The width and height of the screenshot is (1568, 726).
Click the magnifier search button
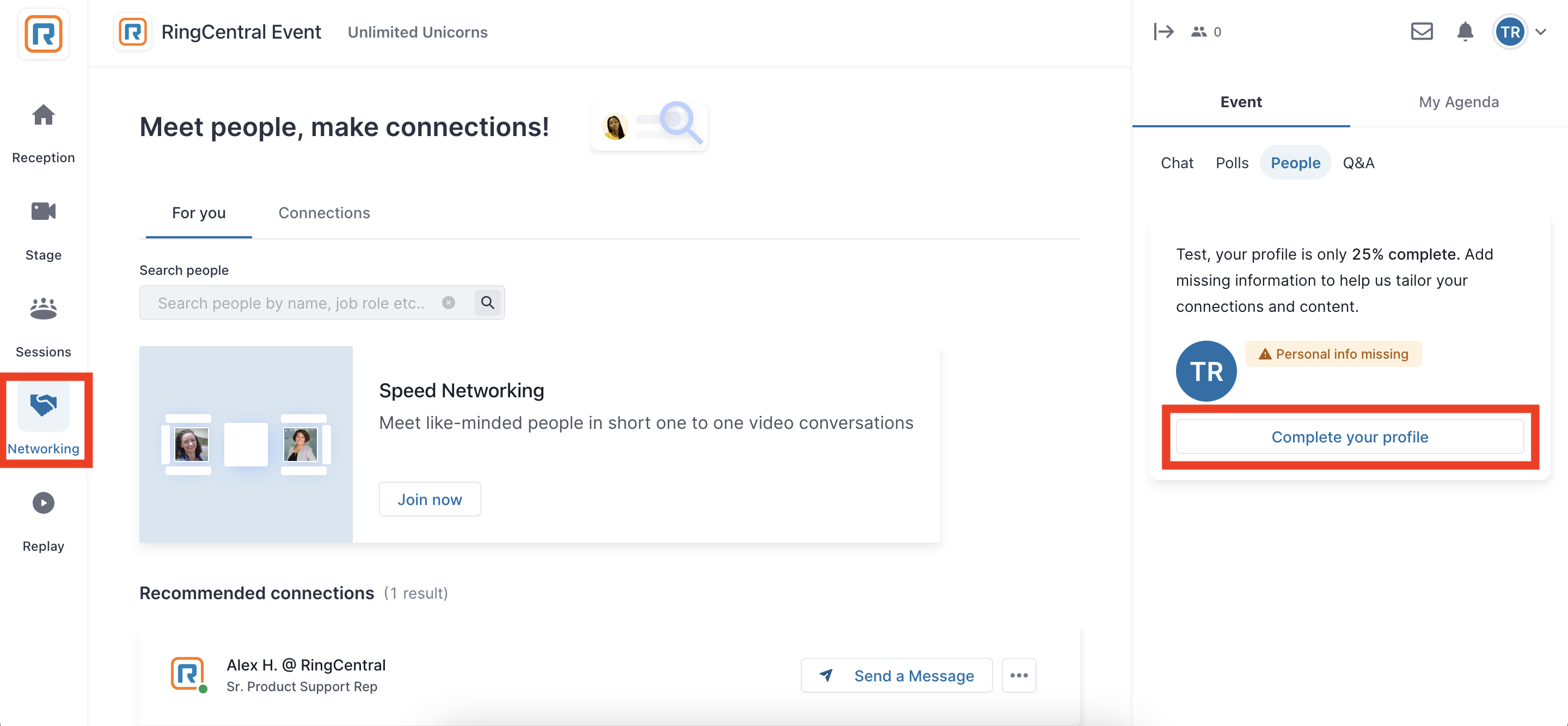(x=488, y=303)
